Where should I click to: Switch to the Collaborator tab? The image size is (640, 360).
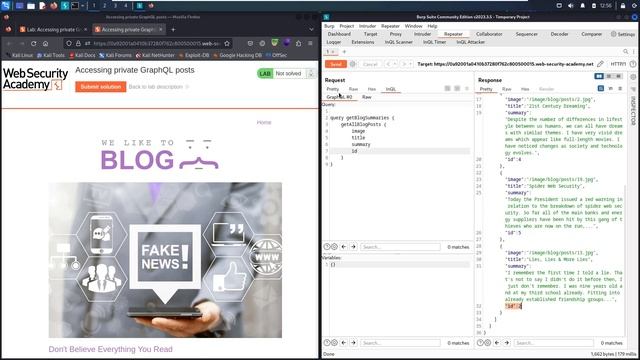coord(489,34)
